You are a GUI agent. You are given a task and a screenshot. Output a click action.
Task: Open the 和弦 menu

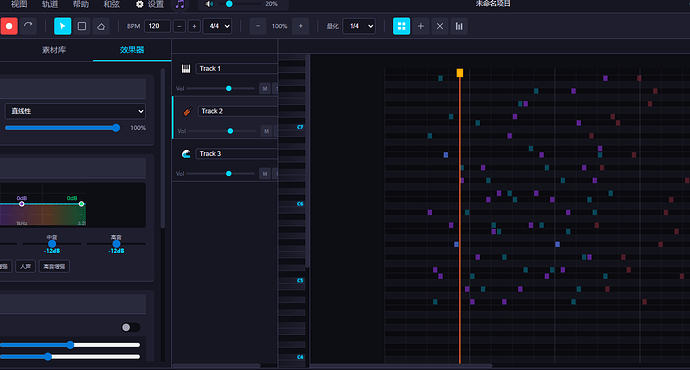tap(111, 4)
